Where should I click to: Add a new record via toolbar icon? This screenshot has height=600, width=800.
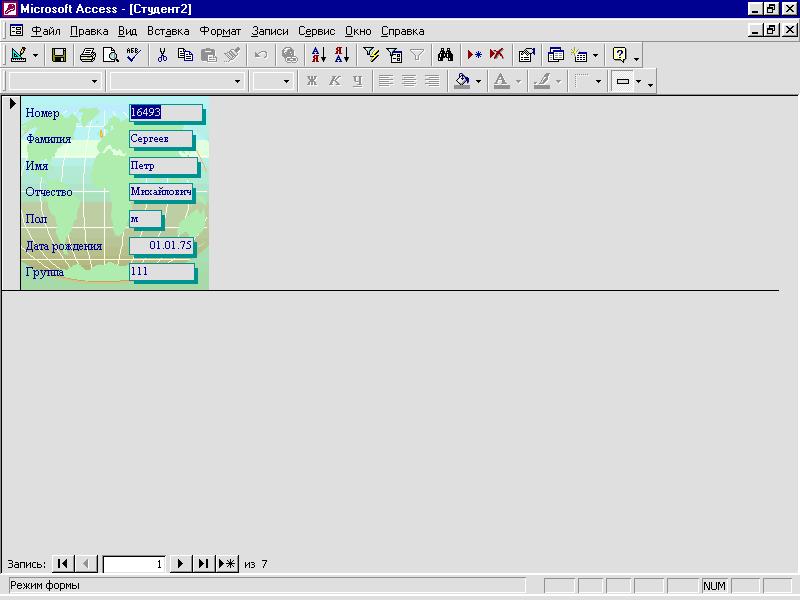coord(474,55)
